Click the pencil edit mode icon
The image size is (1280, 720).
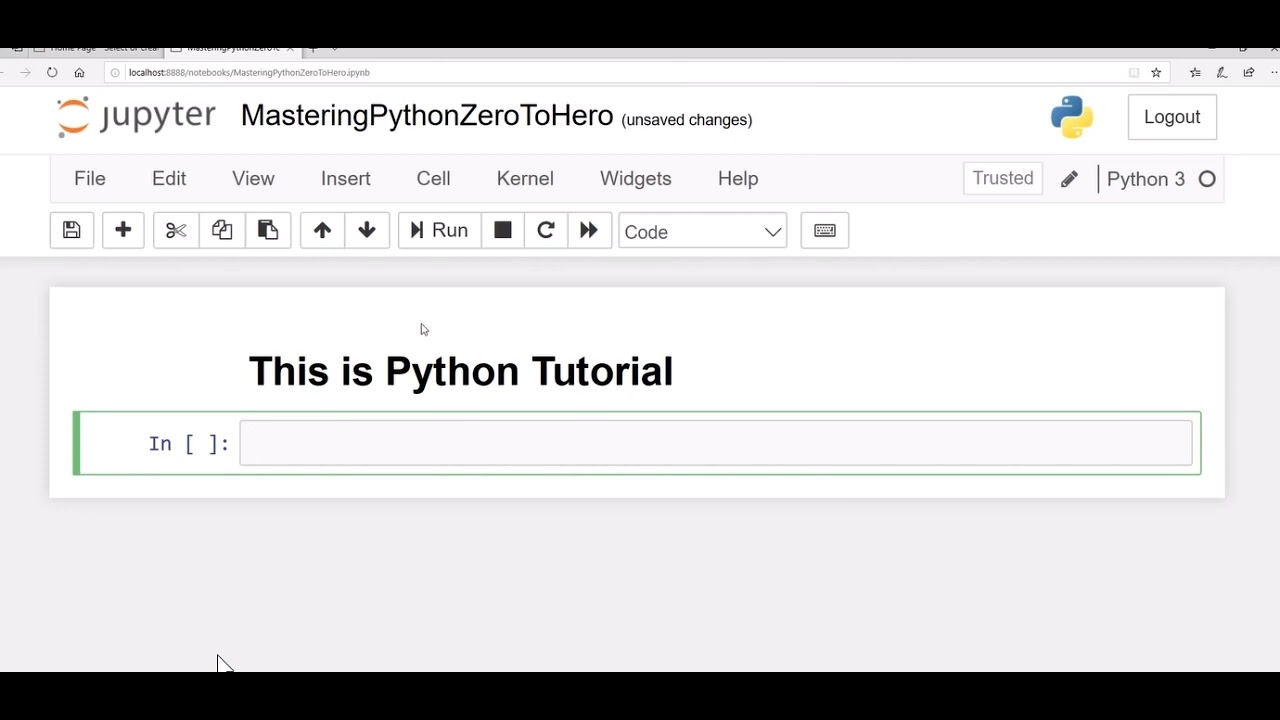click(1069, 179)
